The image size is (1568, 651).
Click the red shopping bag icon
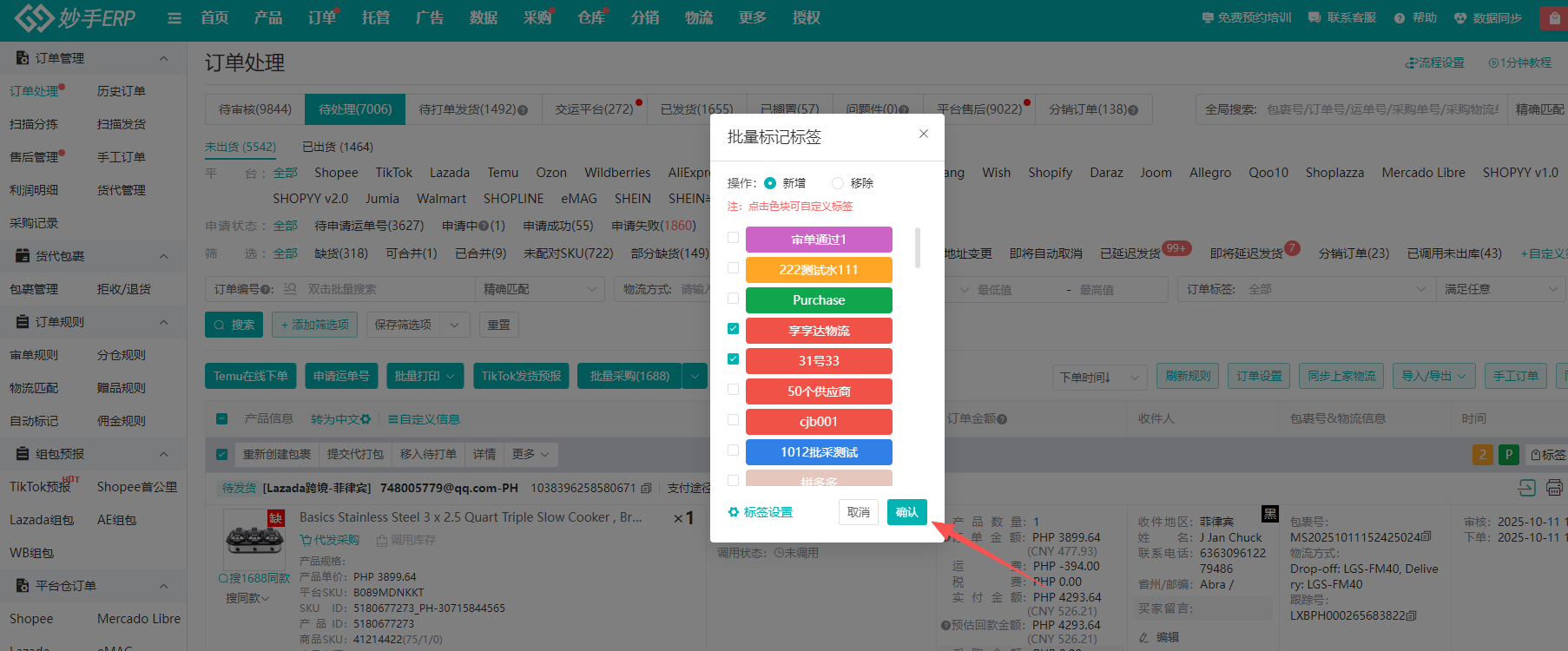[x=1554, y=18]
